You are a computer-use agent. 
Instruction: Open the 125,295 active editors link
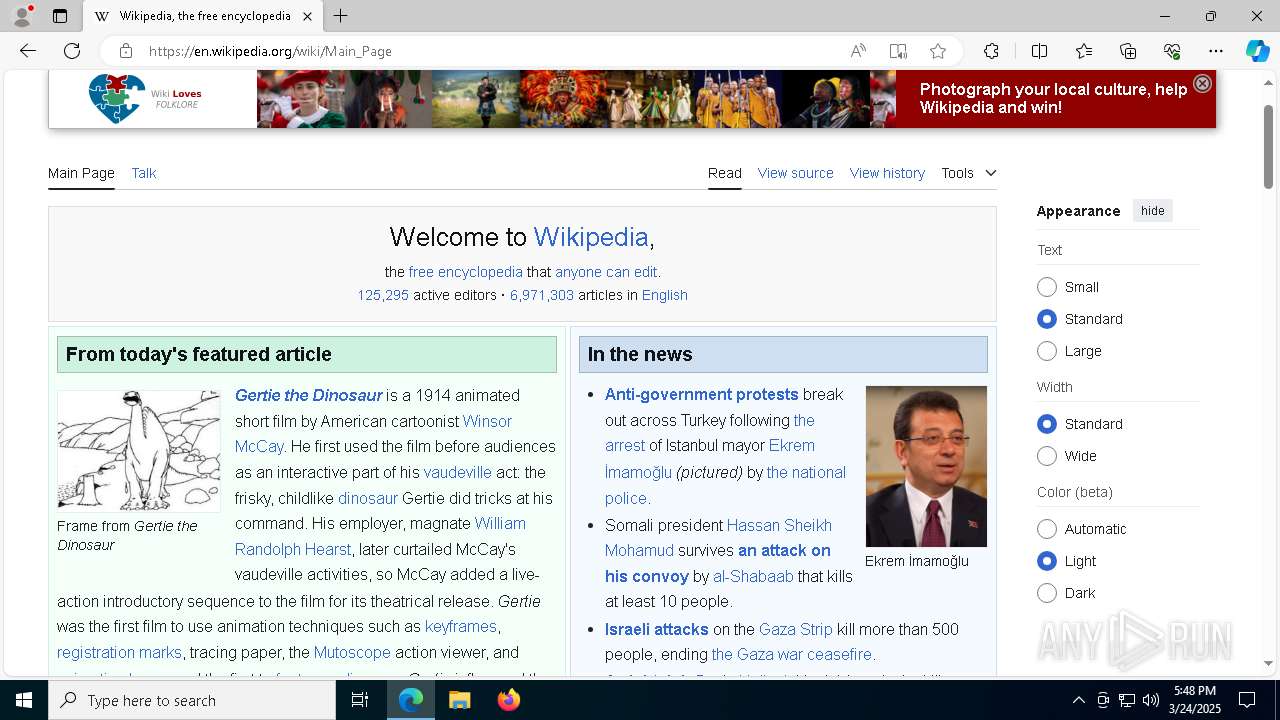pos(383,295)
